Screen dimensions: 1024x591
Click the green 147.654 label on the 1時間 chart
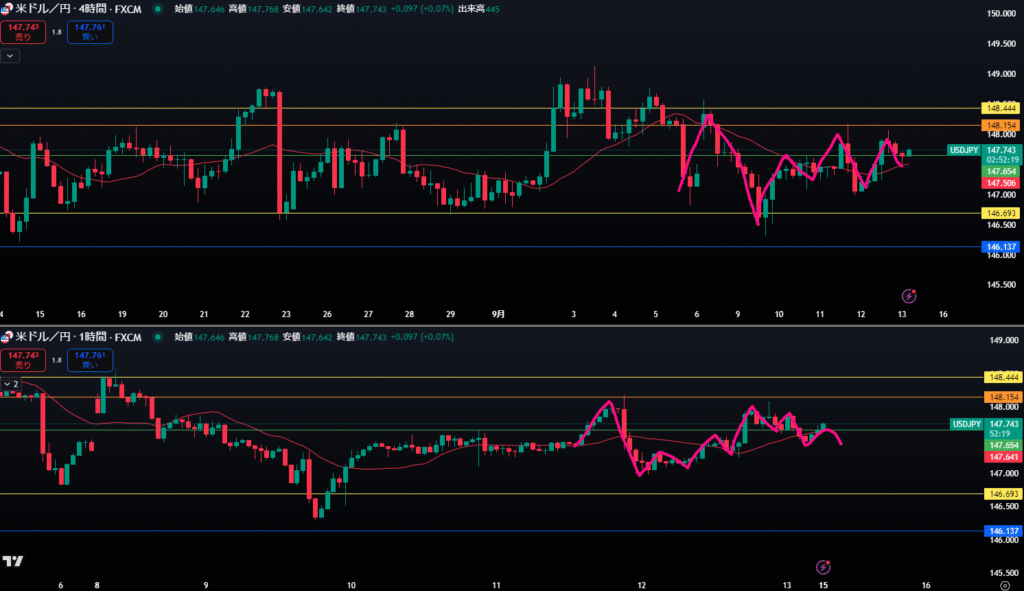1003,445
